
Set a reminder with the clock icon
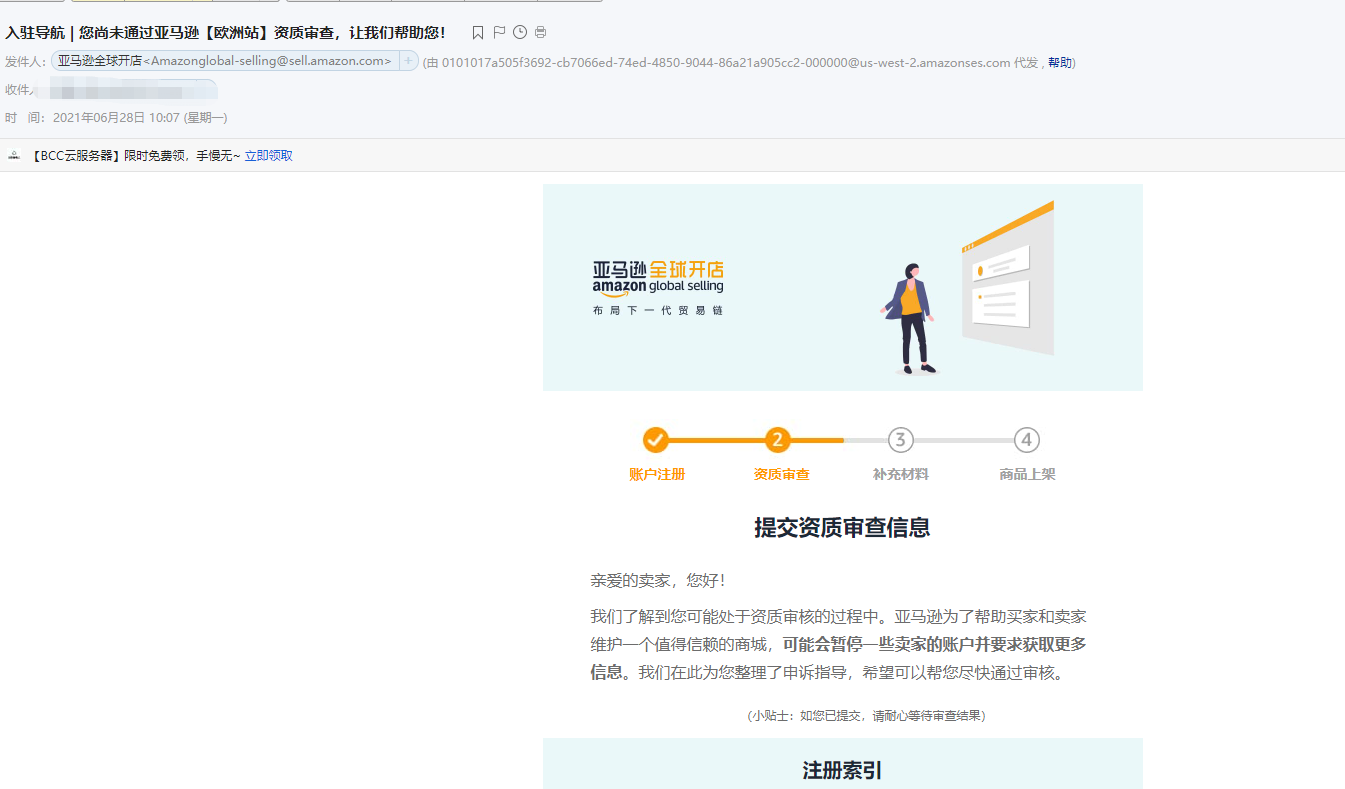coord(520,33)
